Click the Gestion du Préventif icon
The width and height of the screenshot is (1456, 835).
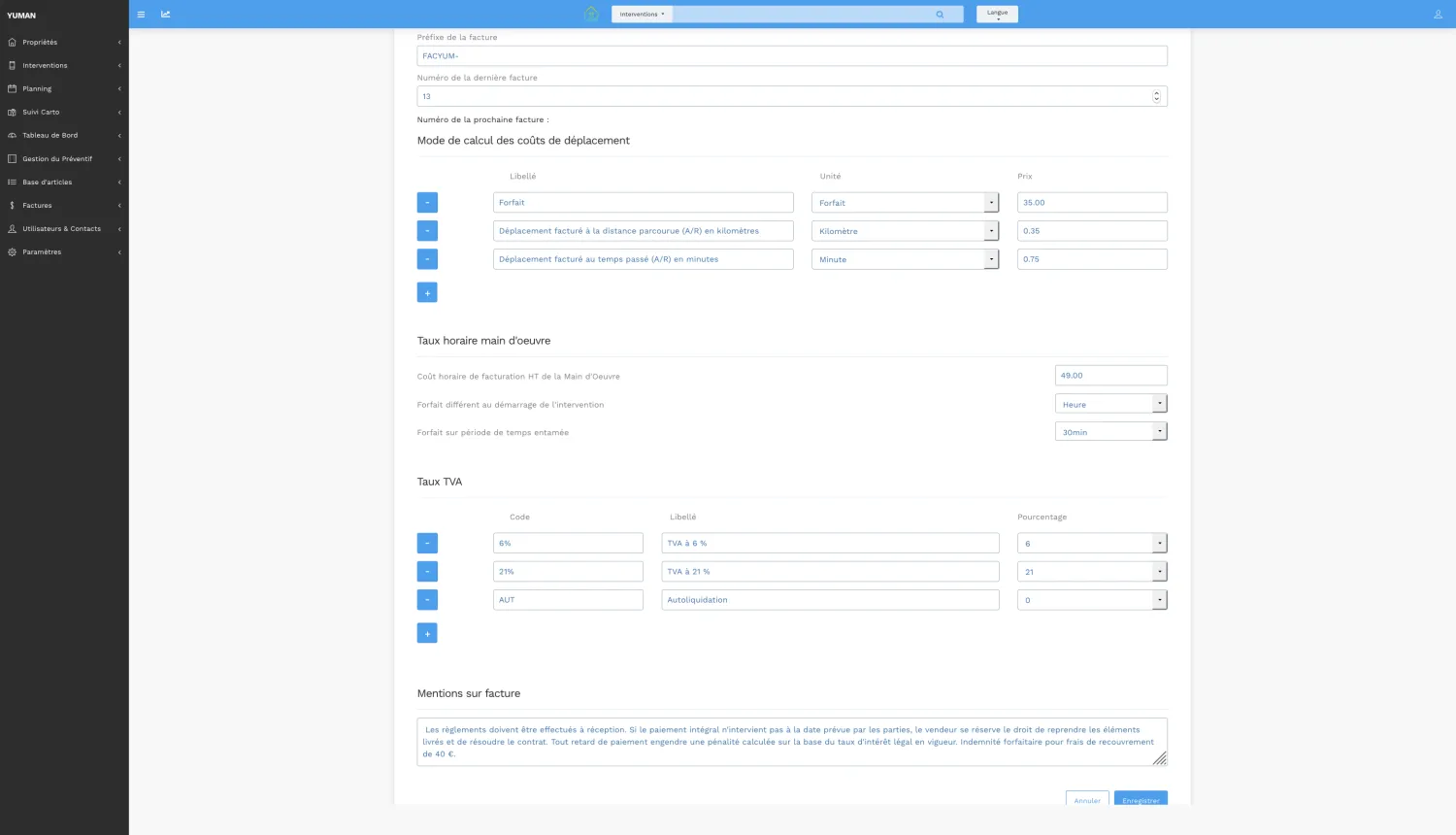point(12,159)
